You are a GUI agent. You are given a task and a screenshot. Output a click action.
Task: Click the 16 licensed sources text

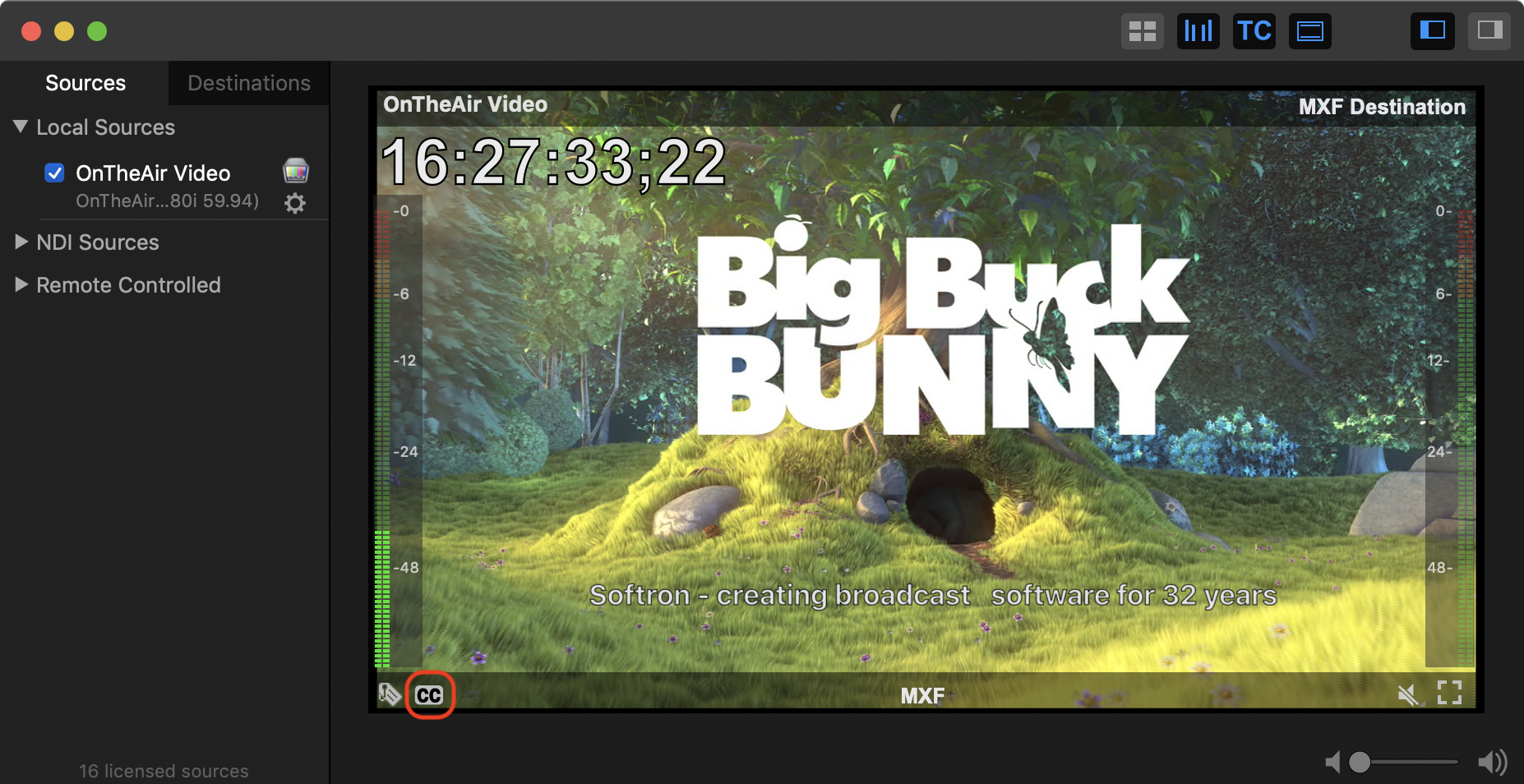[x=164, y=771]
